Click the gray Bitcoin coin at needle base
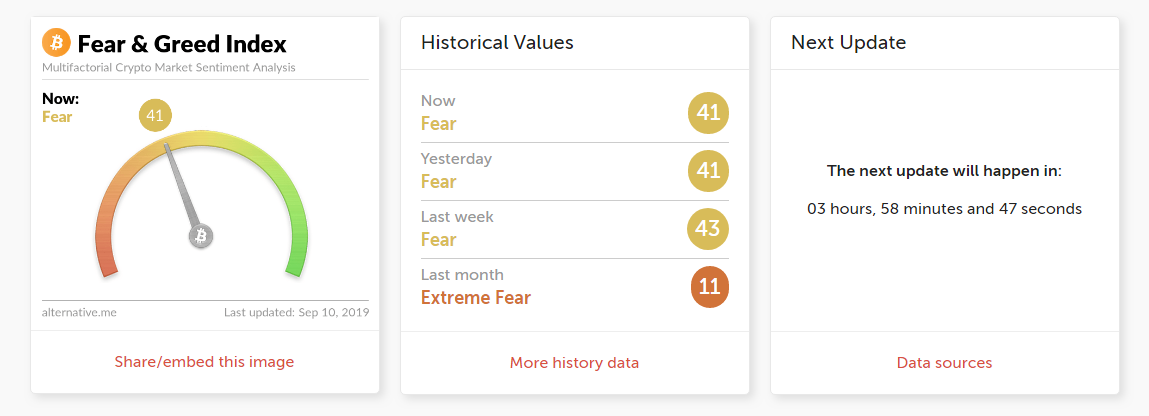This screenshot has width=1149, height=416. tap(201, 236)
